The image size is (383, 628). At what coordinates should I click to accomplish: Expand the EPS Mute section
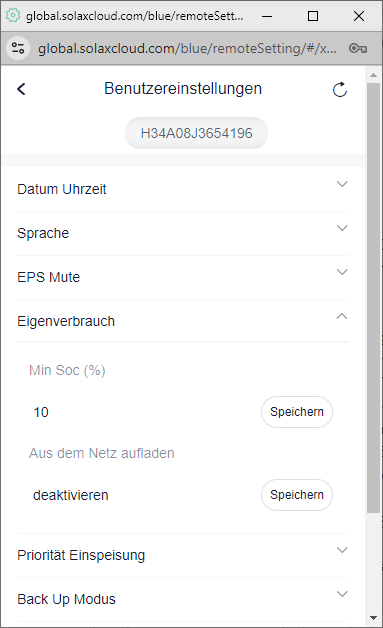tap(183, 277)
